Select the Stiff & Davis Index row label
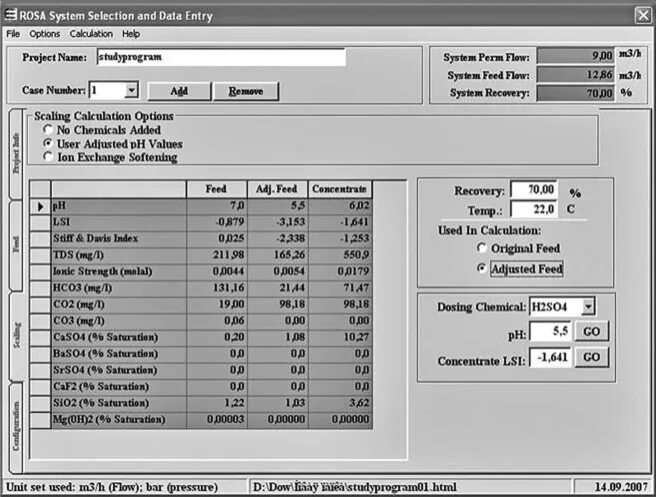This screenshot has width=656, height=497. coord(119,238)
